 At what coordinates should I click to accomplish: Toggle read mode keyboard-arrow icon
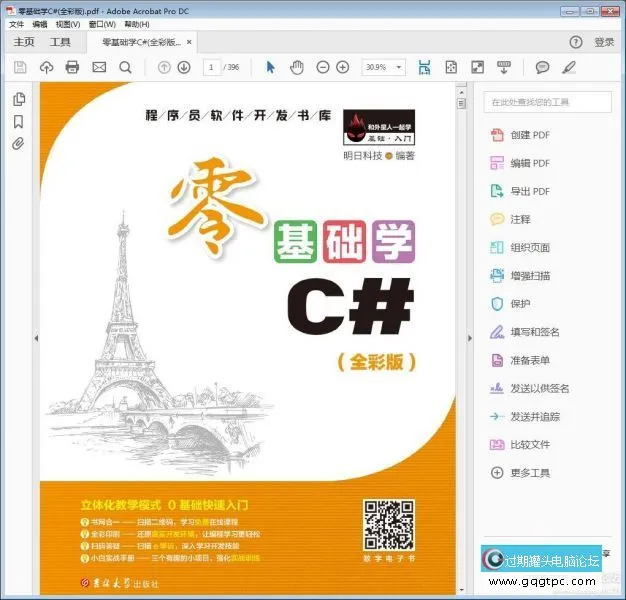tap(504, 67)
